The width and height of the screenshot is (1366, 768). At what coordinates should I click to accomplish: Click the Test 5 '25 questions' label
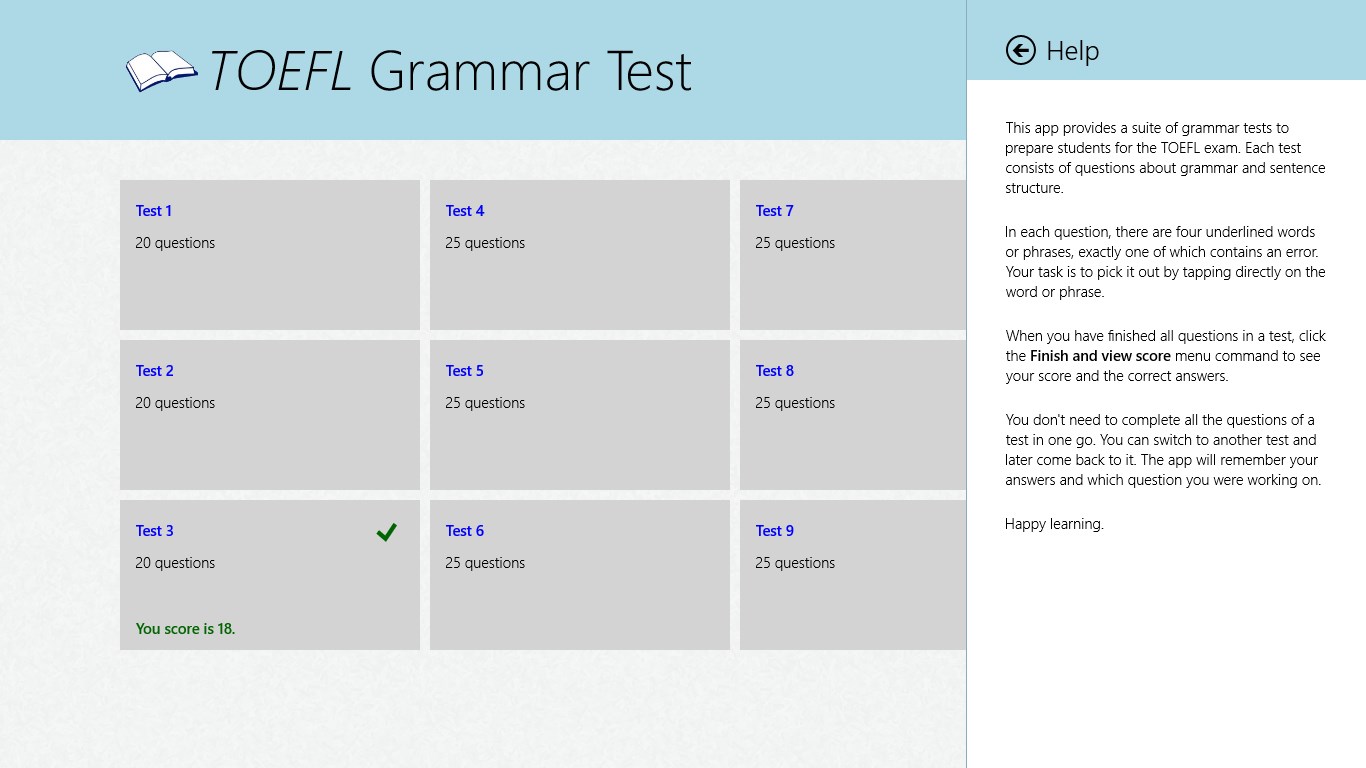click(485, 403)
